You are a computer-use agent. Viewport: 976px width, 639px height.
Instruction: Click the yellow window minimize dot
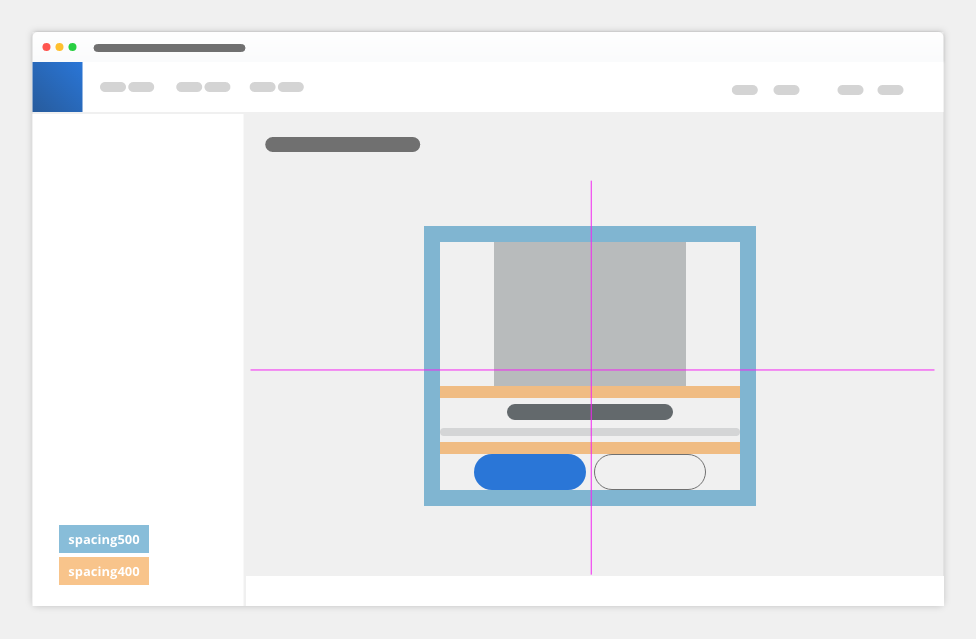click(59, 47)
